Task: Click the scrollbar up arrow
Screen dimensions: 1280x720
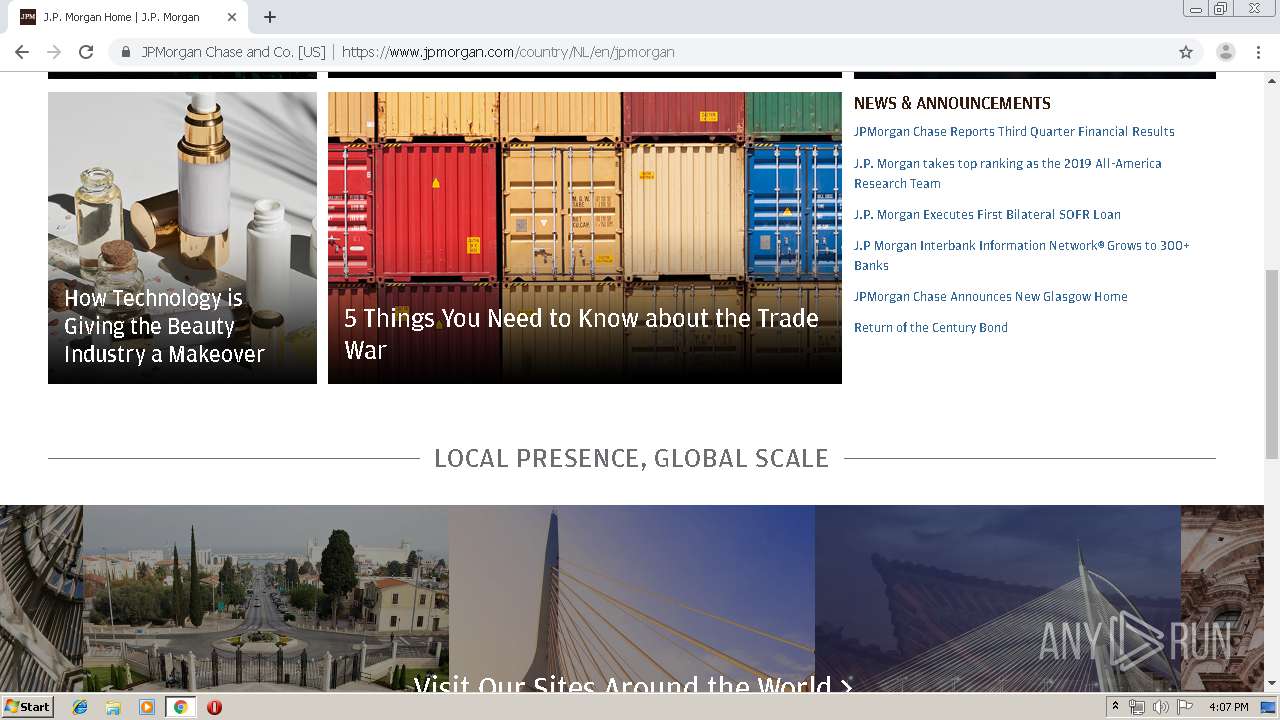Action: tap(1272, 79)
